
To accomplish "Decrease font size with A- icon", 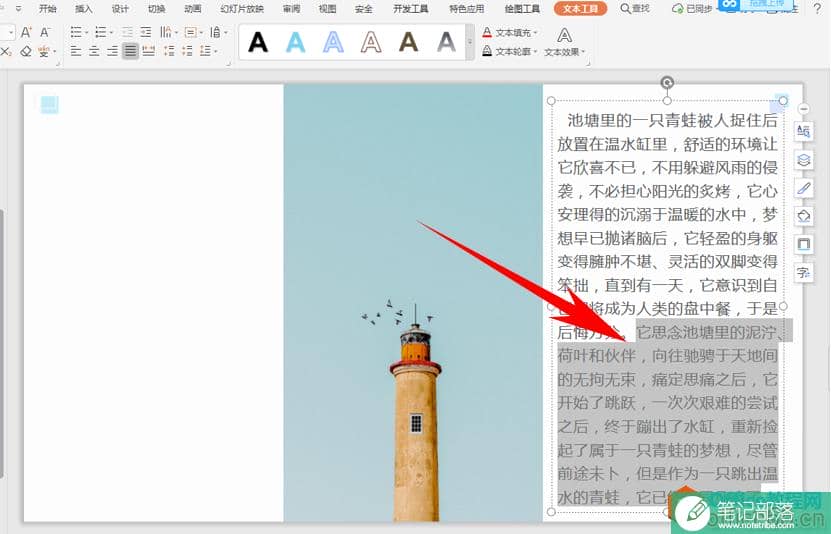I will (x=46, y=33).
